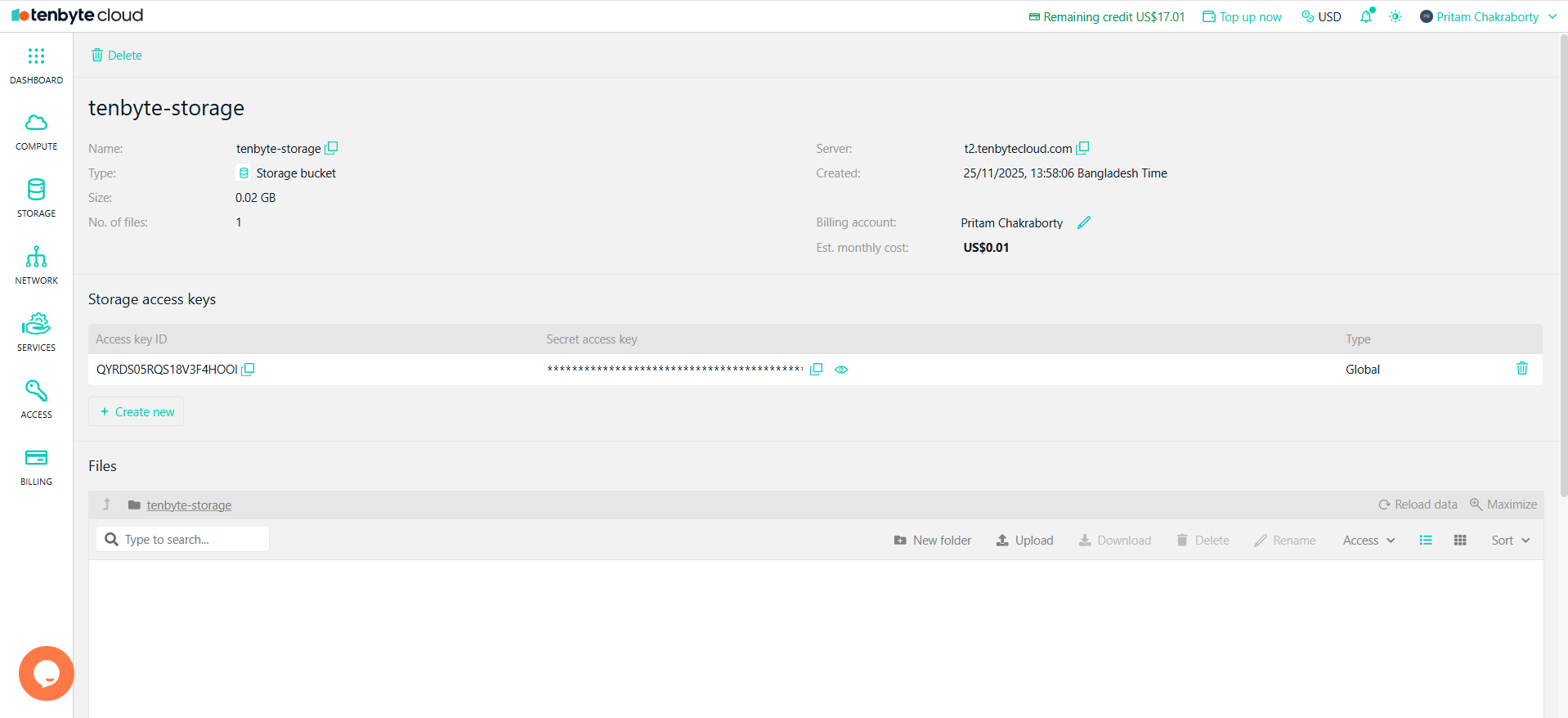Click the 0.02 GB size value
1568x718 pixels.
pyautogui.click(x=256, y=198)
